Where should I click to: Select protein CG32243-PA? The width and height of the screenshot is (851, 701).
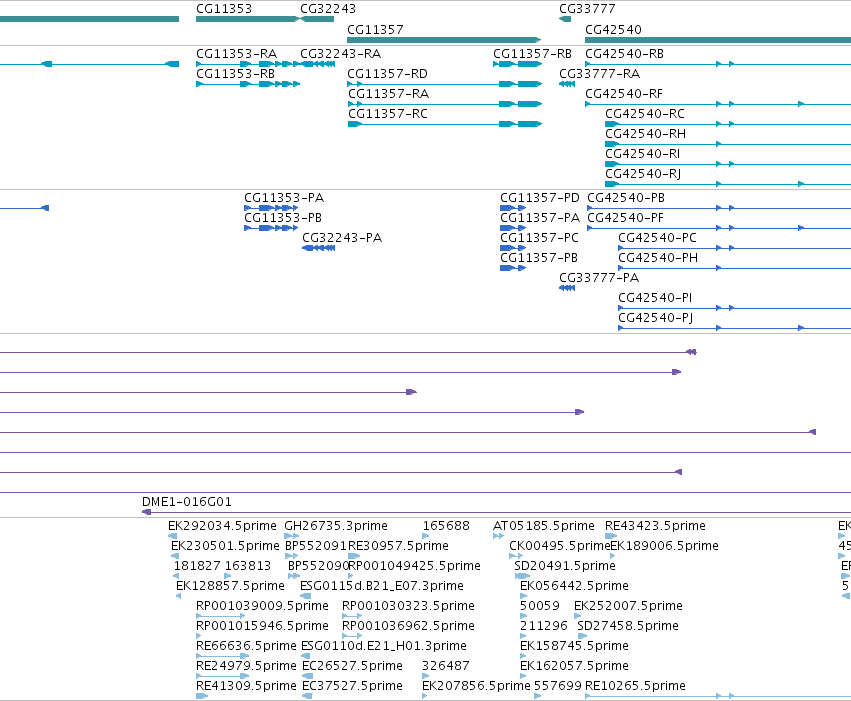coord(342,238)
